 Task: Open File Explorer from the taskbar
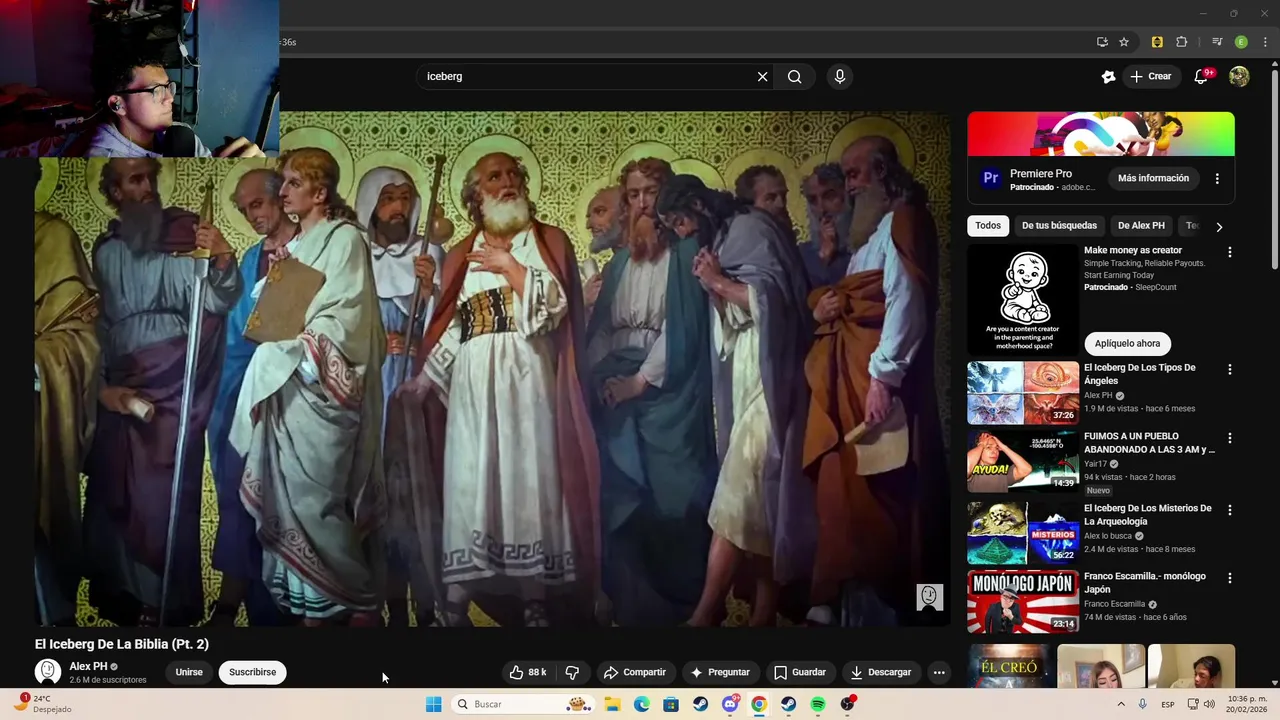point(612,704)
